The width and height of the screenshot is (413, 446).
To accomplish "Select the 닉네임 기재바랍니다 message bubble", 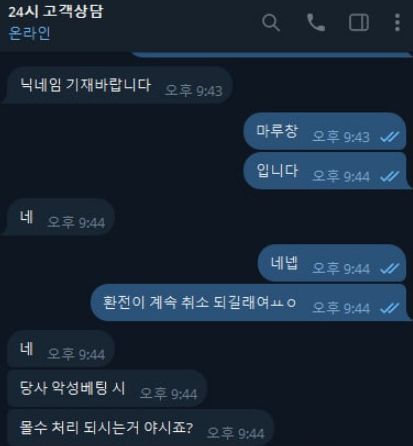I will [117, 85].
